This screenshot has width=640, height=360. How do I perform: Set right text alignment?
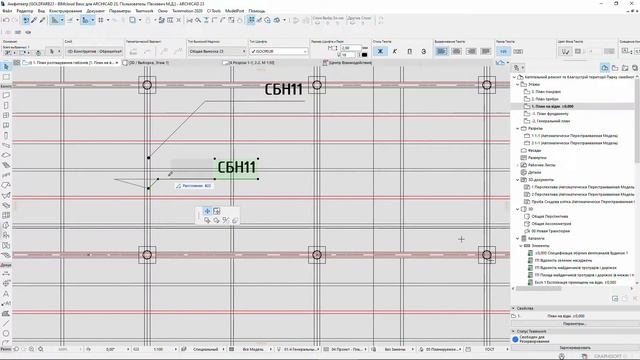pyautogui.click(x=471, y=51)
